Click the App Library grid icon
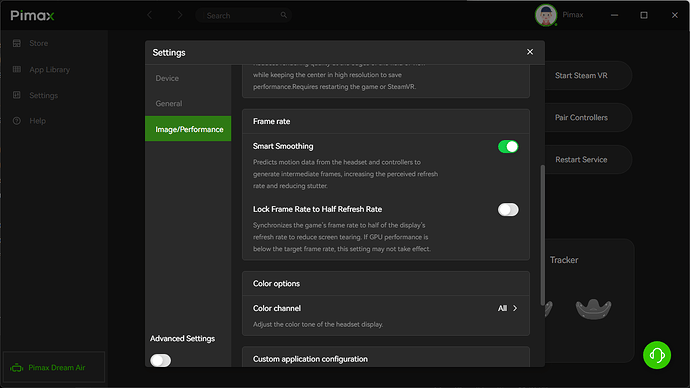This screenshot has width=690, height=388. pyautogui.click(x=17, y=69)
